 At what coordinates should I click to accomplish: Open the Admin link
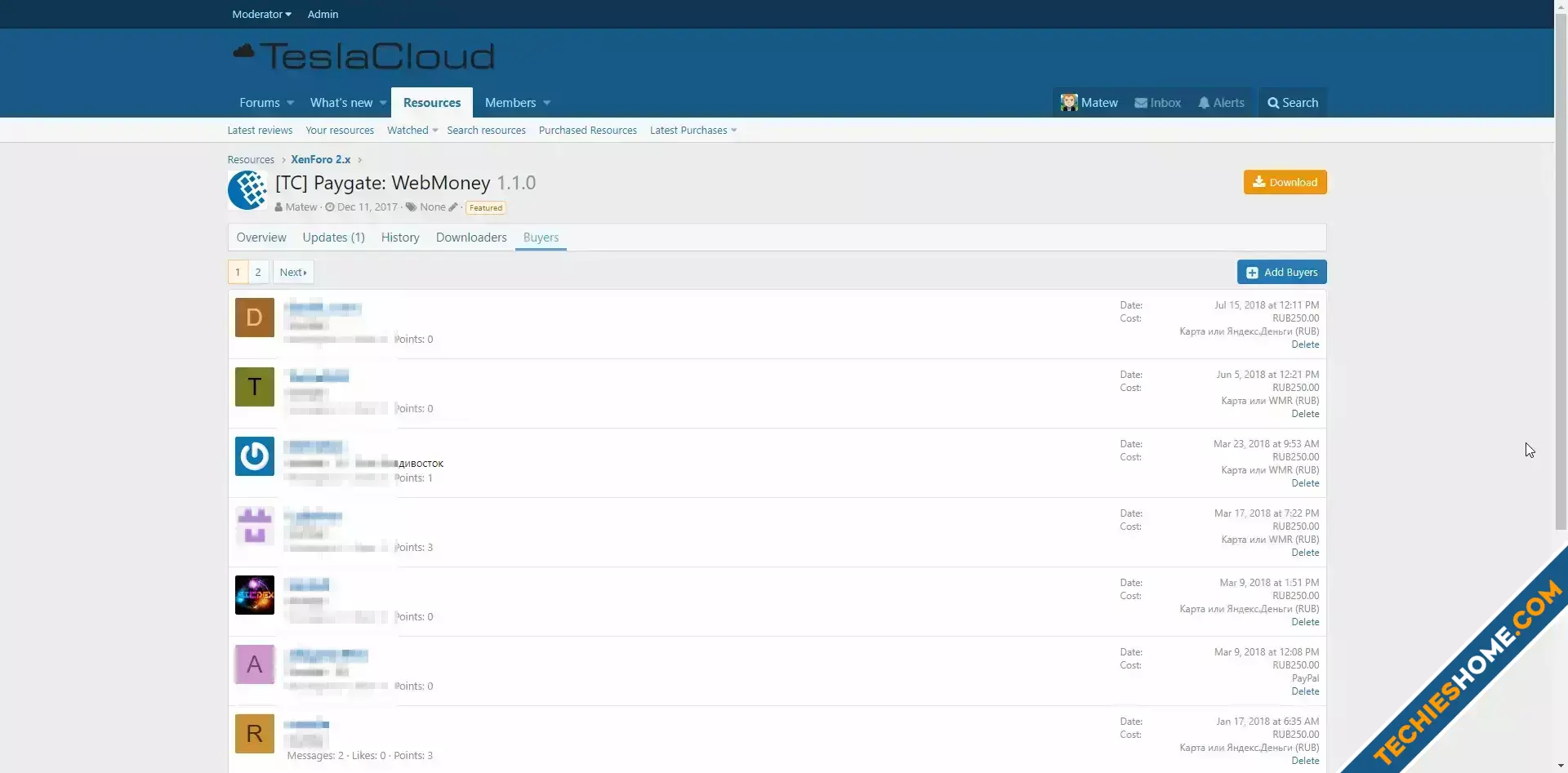tap(323, 14)
